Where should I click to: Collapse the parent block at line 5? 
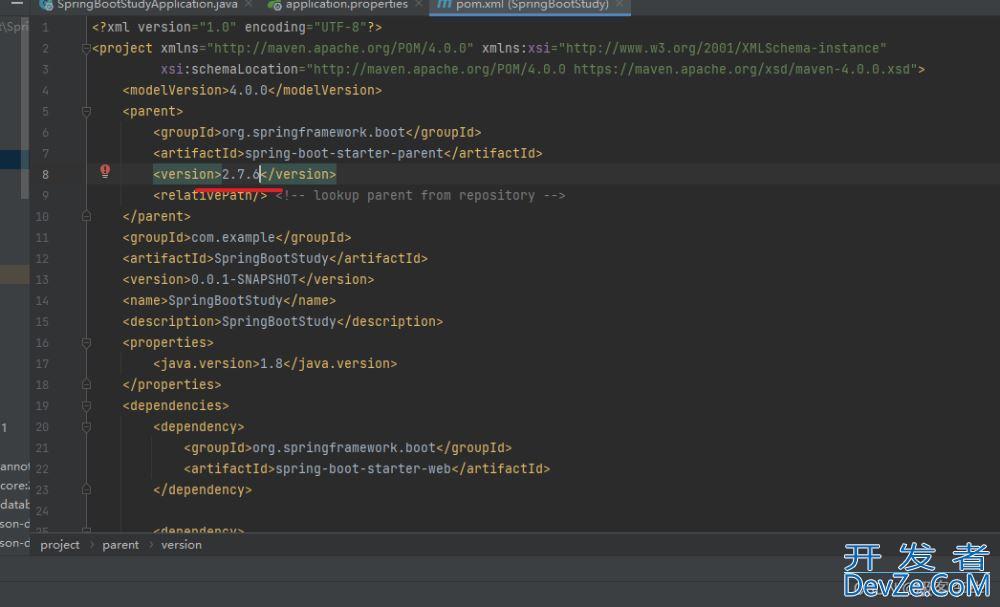click(87, 111)
